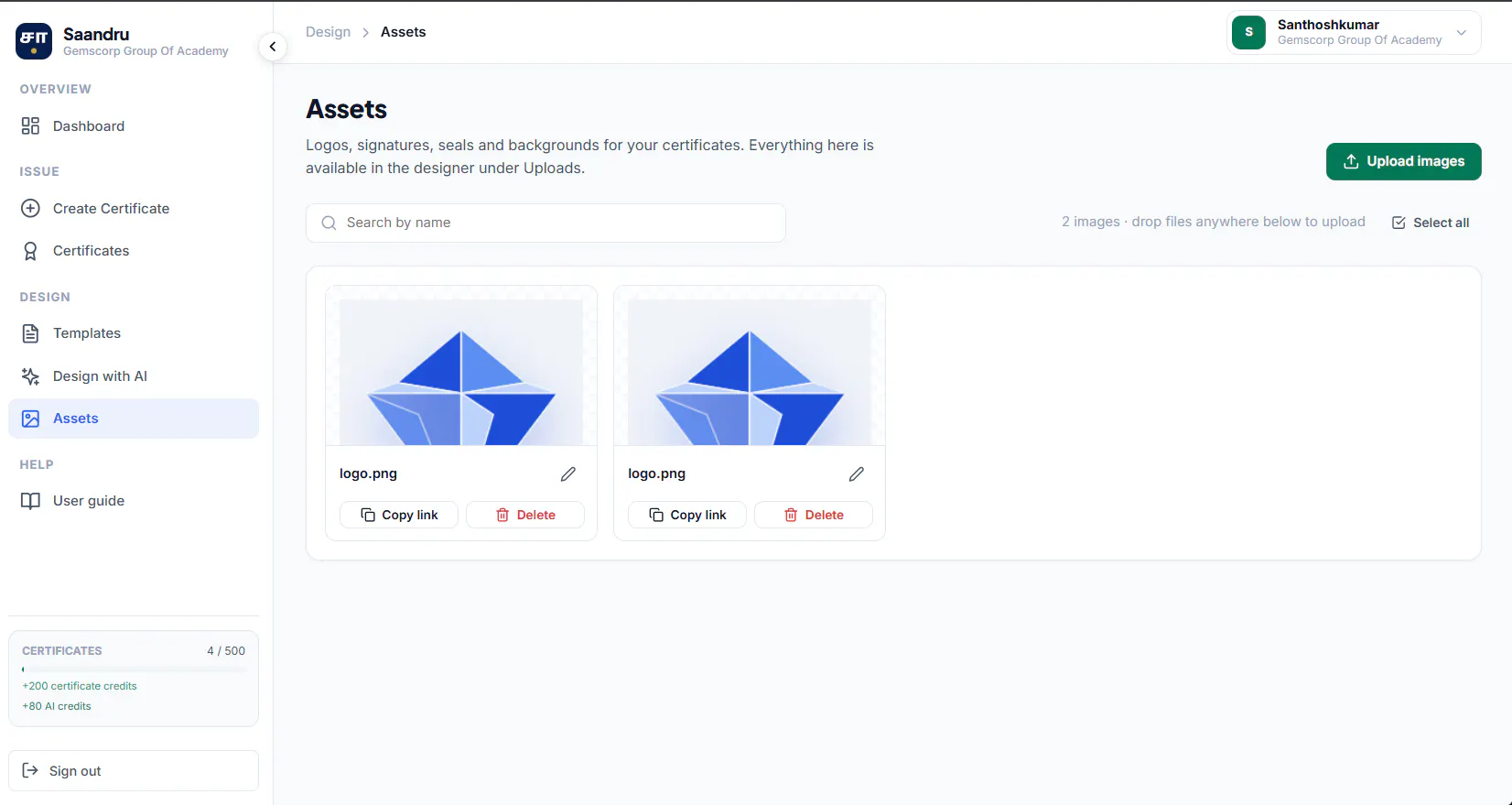This screenshot has height=805, width=1512.
Task: Click the 4 / 500 certificates count
Action: [x=226, y=651]
